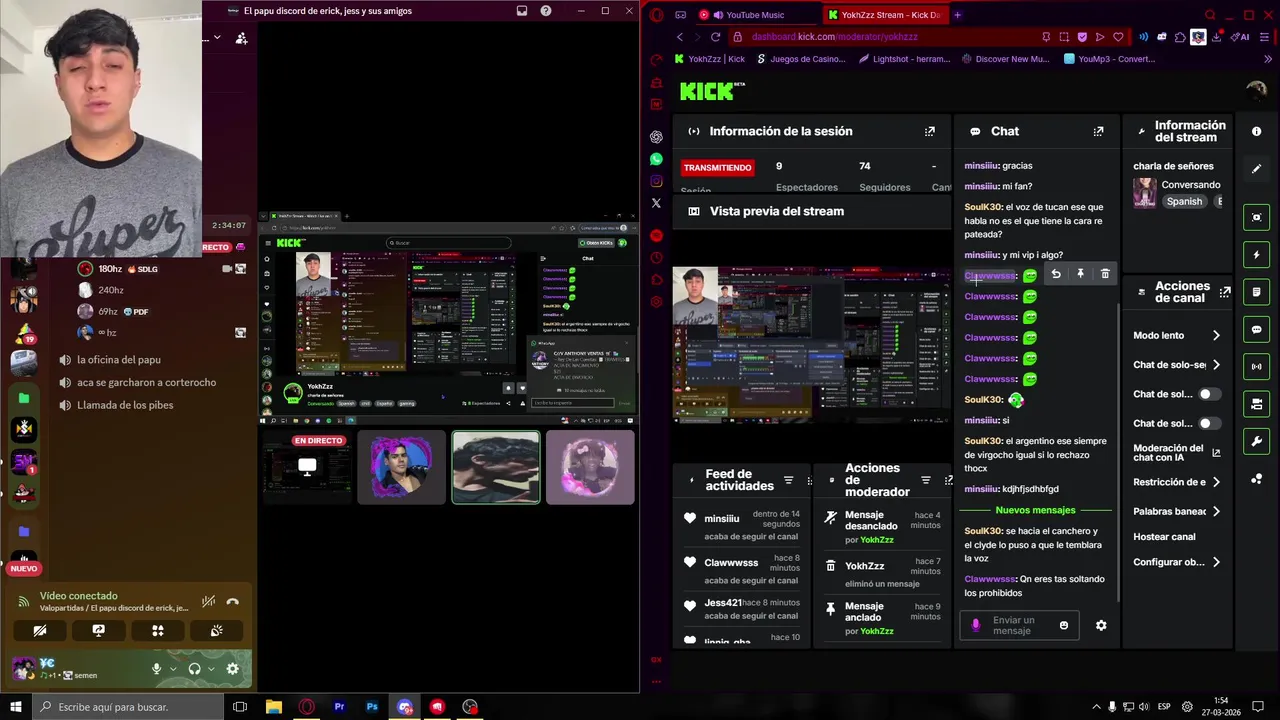Open WhatsApp in Opera sidebar

656,159
